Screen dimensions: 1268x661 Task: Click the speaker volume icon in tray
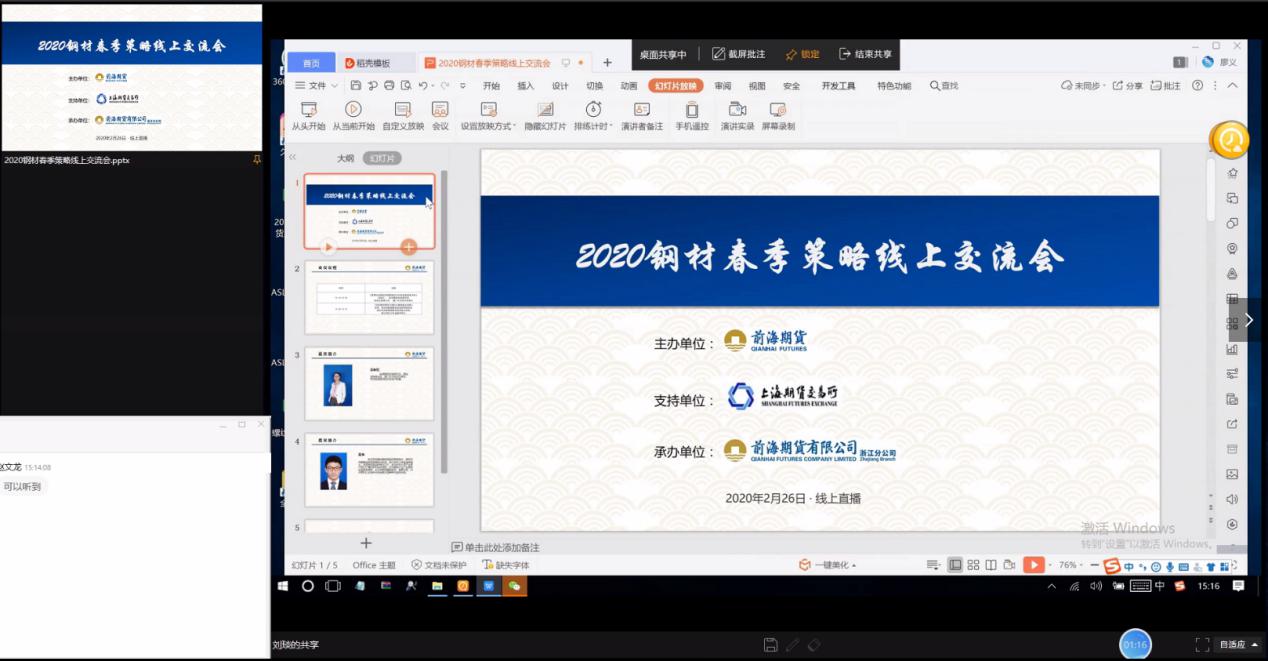point(1096,586)
